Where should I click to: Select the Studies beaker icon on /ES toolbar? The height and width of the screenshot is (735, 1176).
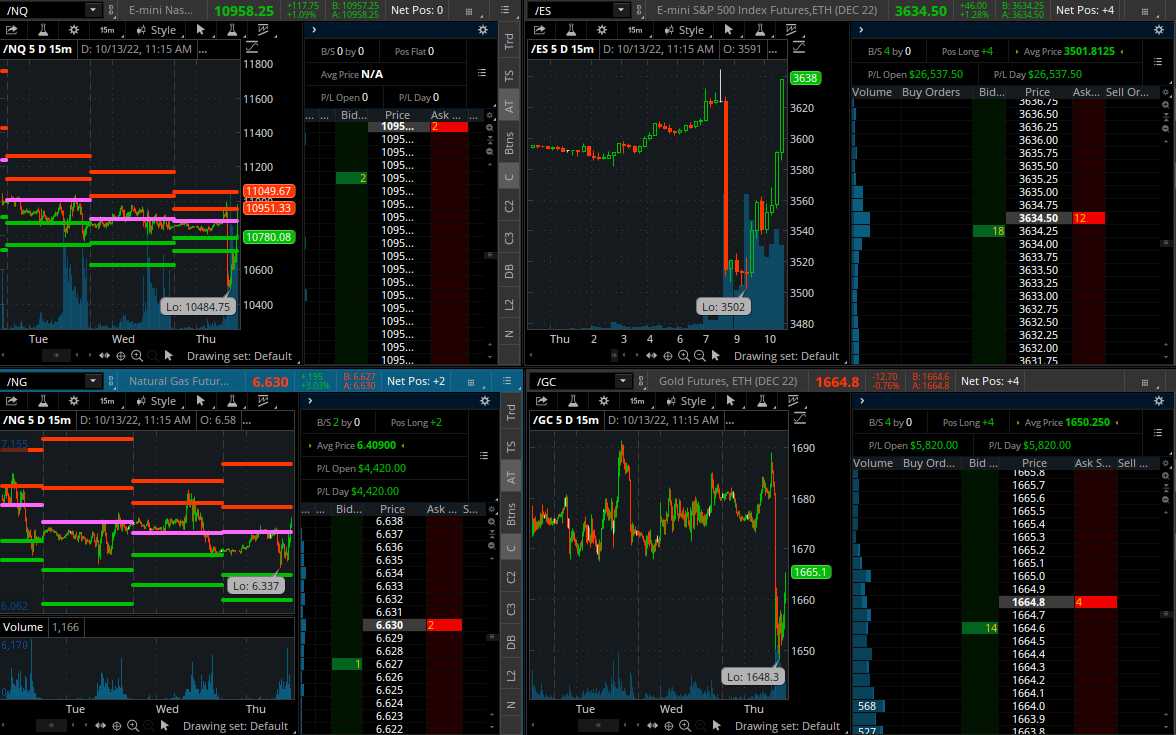point(570,29)
